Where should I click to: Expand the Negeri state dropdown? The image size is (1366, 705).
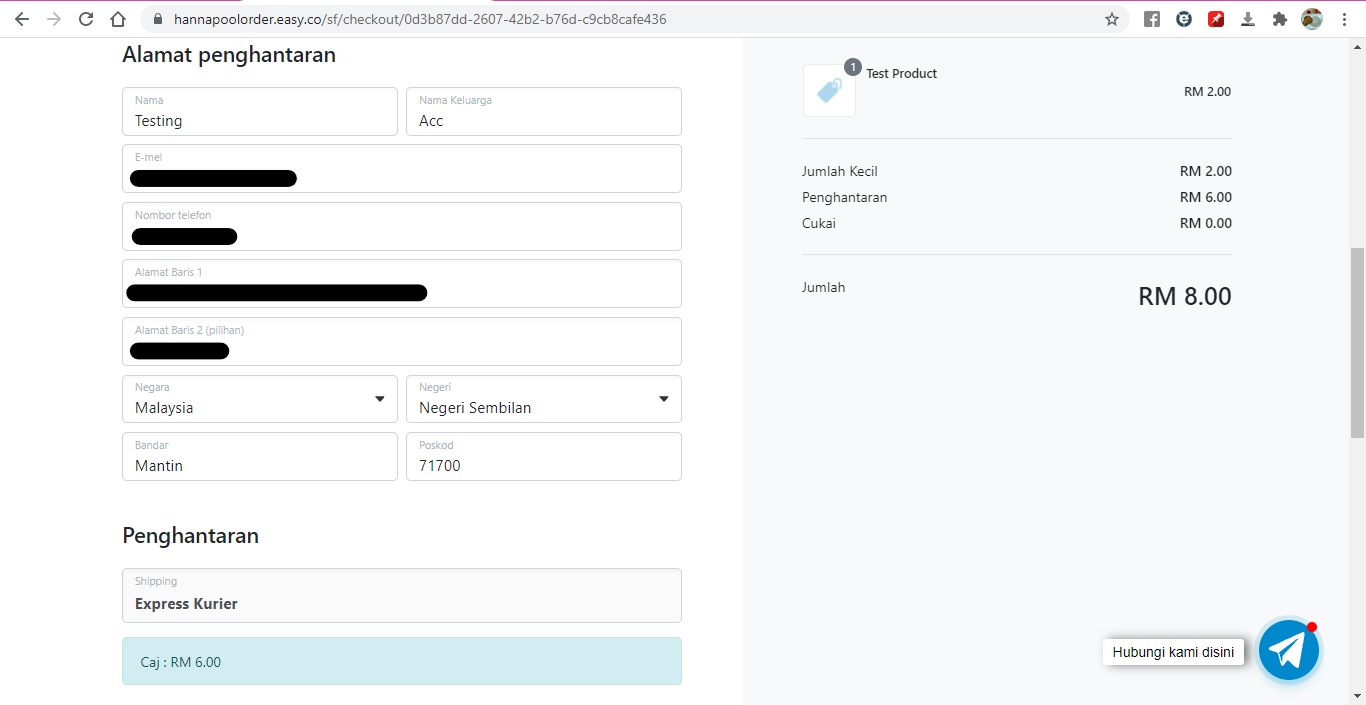pos(543,399)
